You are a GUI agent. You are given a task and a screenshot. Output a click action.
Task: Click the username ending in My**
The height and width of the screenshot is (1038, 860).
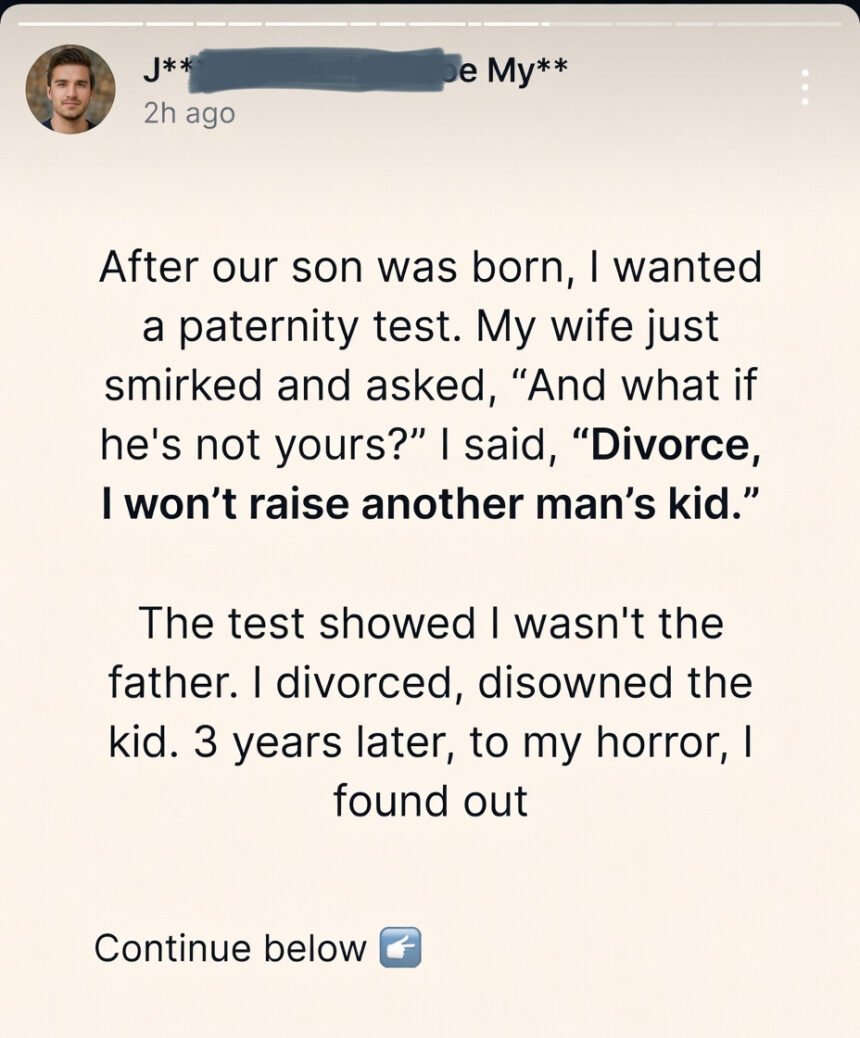tap(514, 71)
